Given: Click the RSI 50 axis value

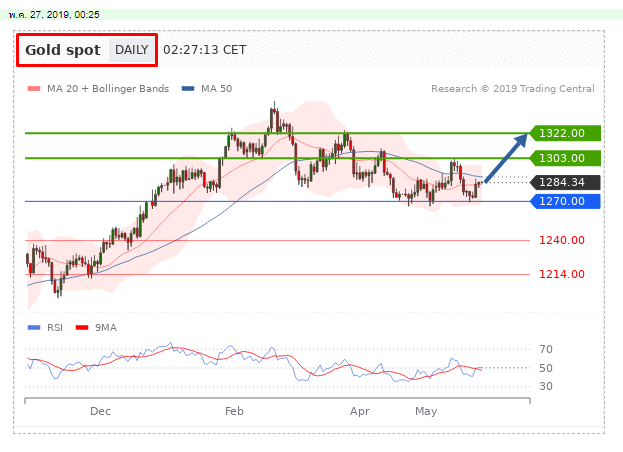Looking at the screenshot, I should tap(546, 368).
